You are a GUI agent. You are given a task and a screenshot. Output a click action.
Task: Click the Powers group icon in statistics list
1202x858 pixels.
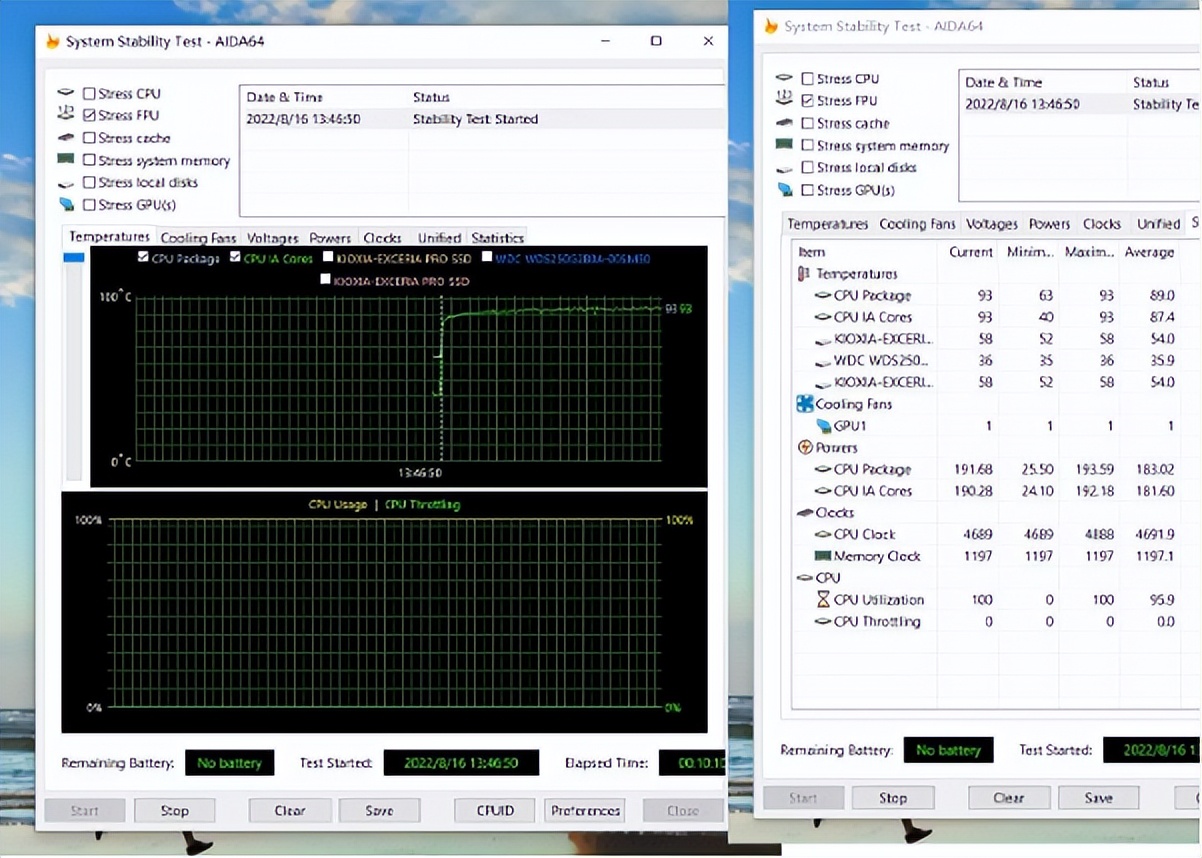[x=804, y=448]
